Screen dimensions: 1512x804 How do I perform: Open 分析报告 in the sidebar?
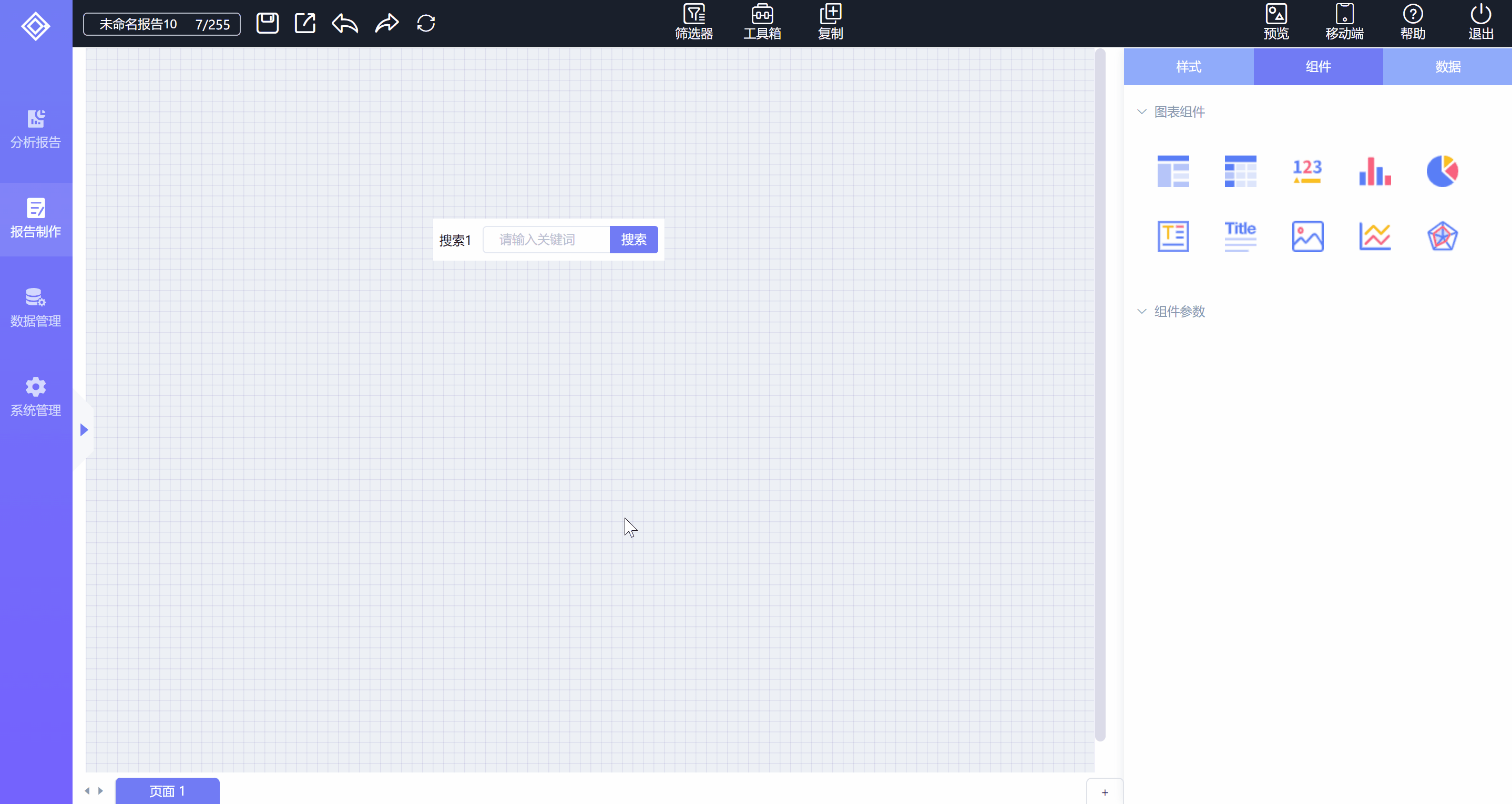pos(36,129)
